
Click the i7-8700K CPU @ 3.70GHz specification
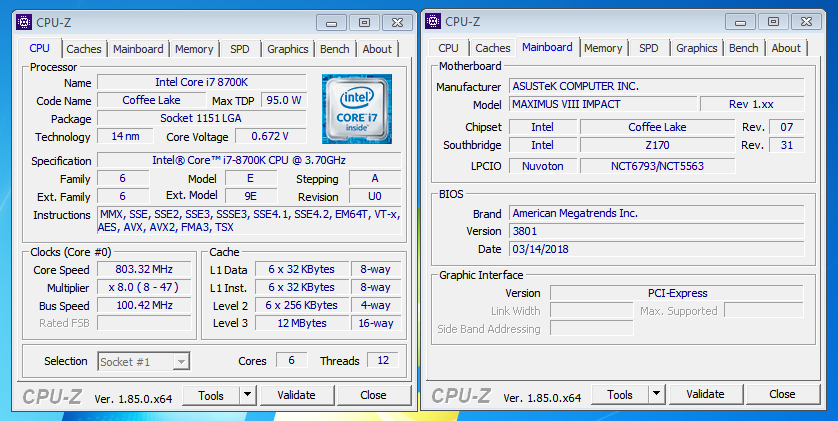(249, 160)
